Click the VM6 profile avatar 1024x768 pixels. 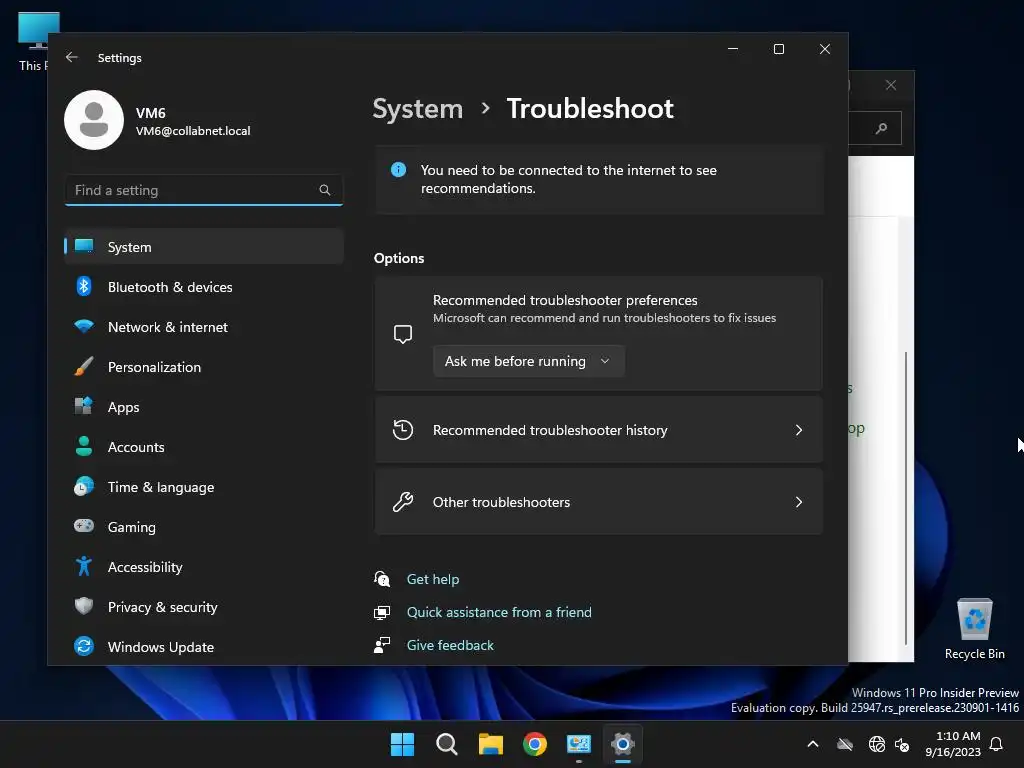[94, 120]
